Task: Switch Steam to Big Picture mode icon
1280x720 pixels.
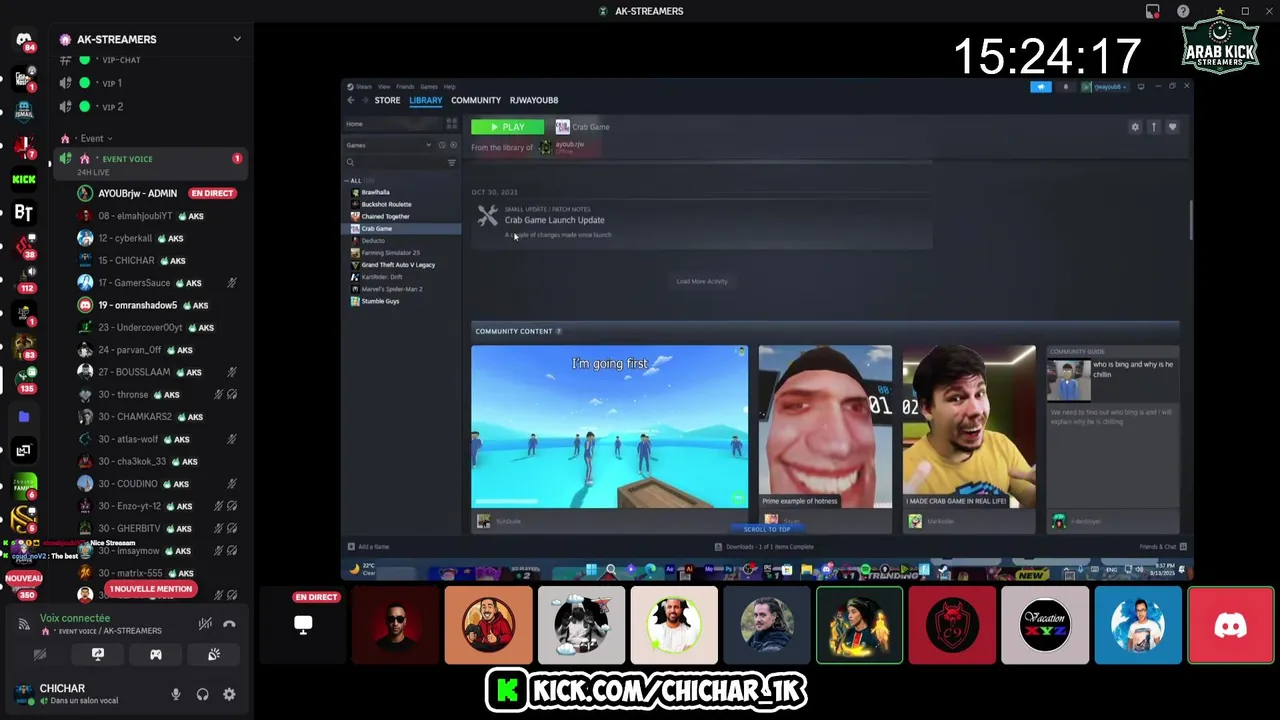Action: (x=1141, y=87)
